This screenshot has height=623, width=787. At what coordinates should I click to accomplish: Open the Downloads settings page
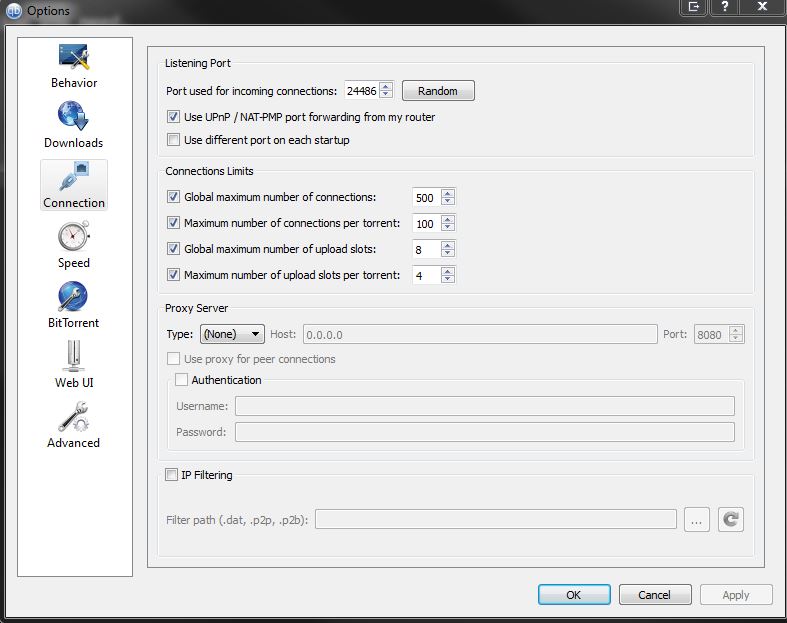(73, 124)
